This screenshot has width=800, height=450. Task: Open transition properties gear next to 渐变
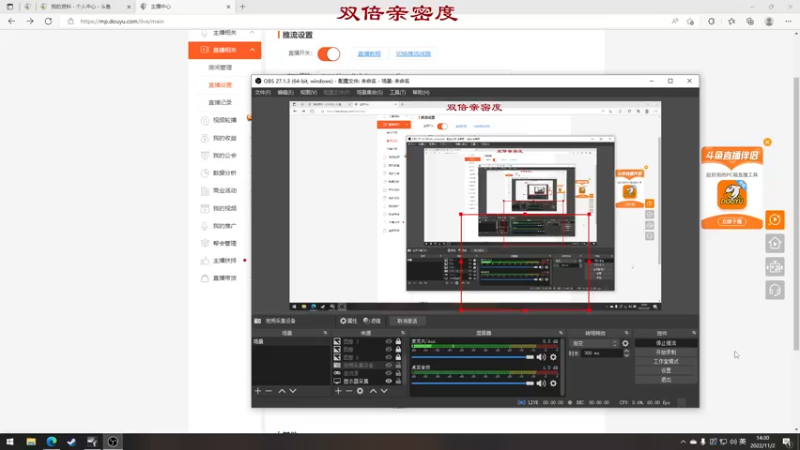(626, 343)
